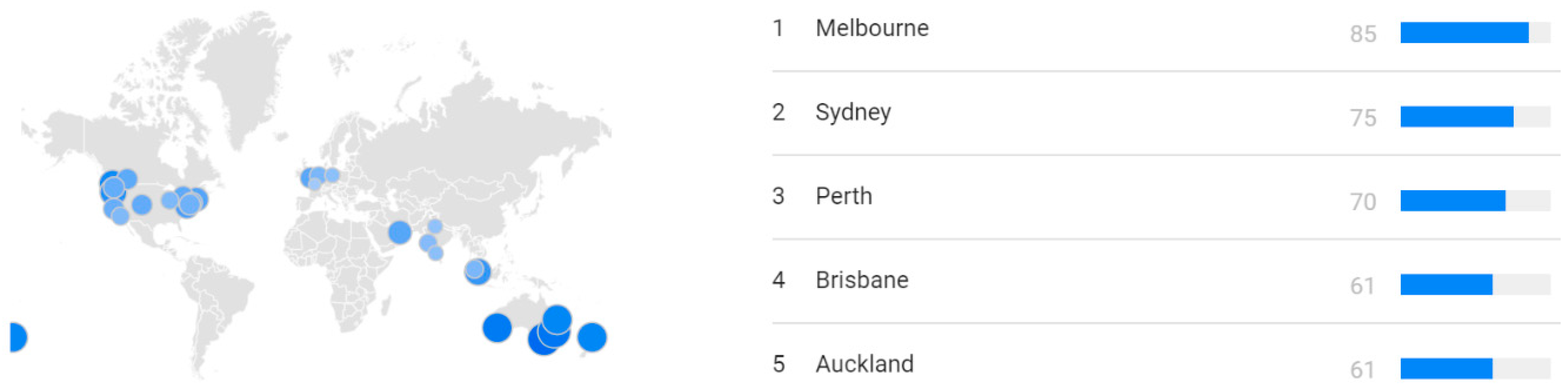Screen dimensions: 1568x391
Task: Open Auckland from the city list
Action: (x=864, y=364)
